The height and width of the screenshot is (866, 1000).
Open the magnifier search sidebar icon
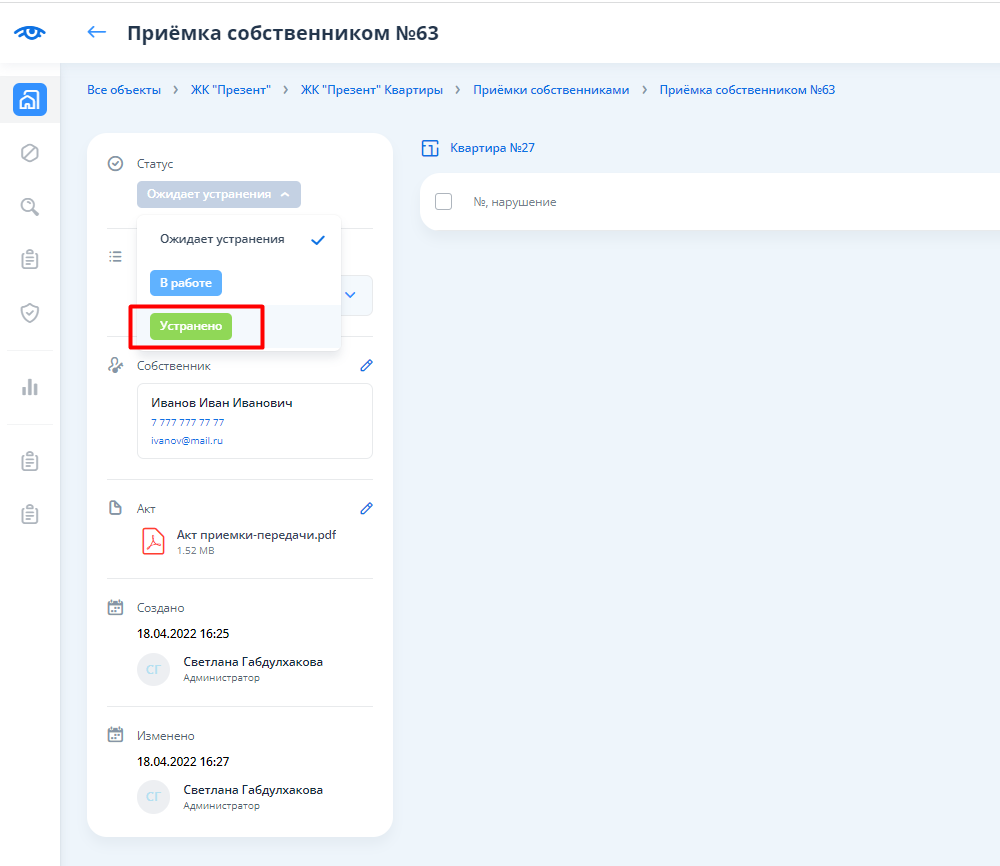click(x=30, y=206)
